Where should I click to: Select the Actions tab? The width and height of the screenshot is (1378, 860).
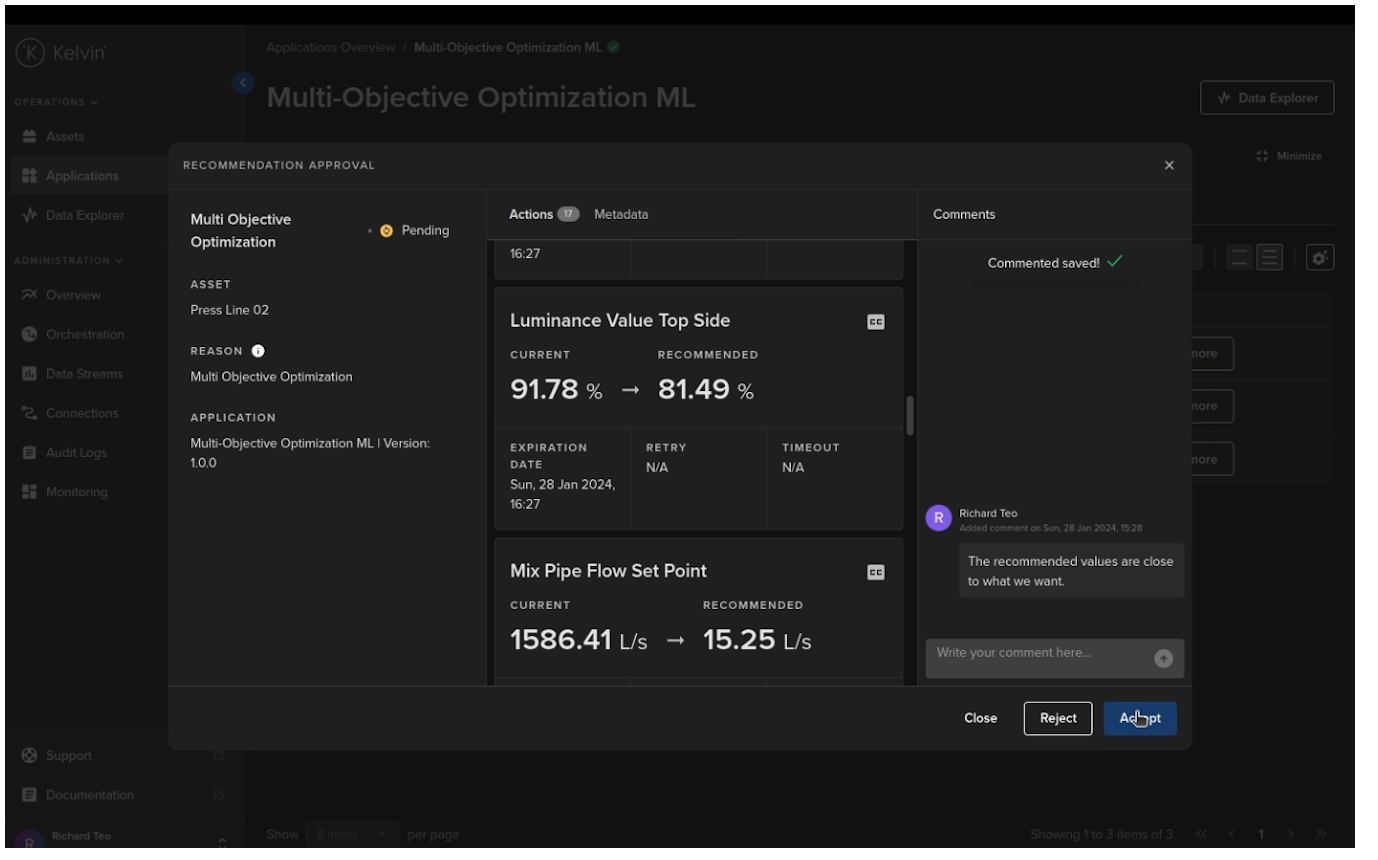pos(531,214)
